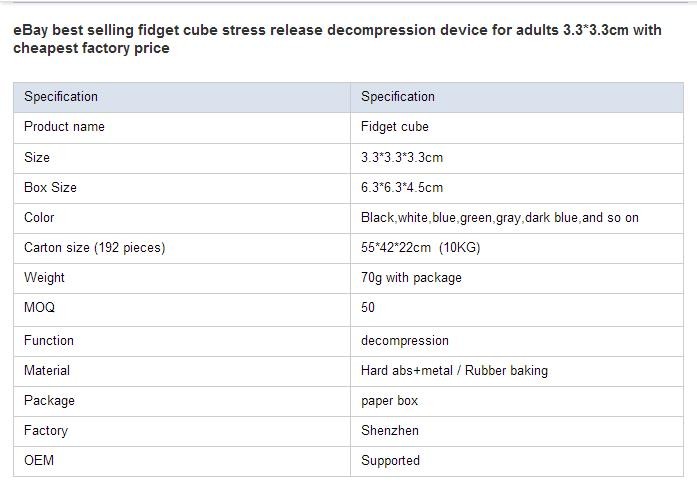Click the Product name label cell
Image resolution: width=697 pixels, height=490 pixels.
(x=182, y=127)
